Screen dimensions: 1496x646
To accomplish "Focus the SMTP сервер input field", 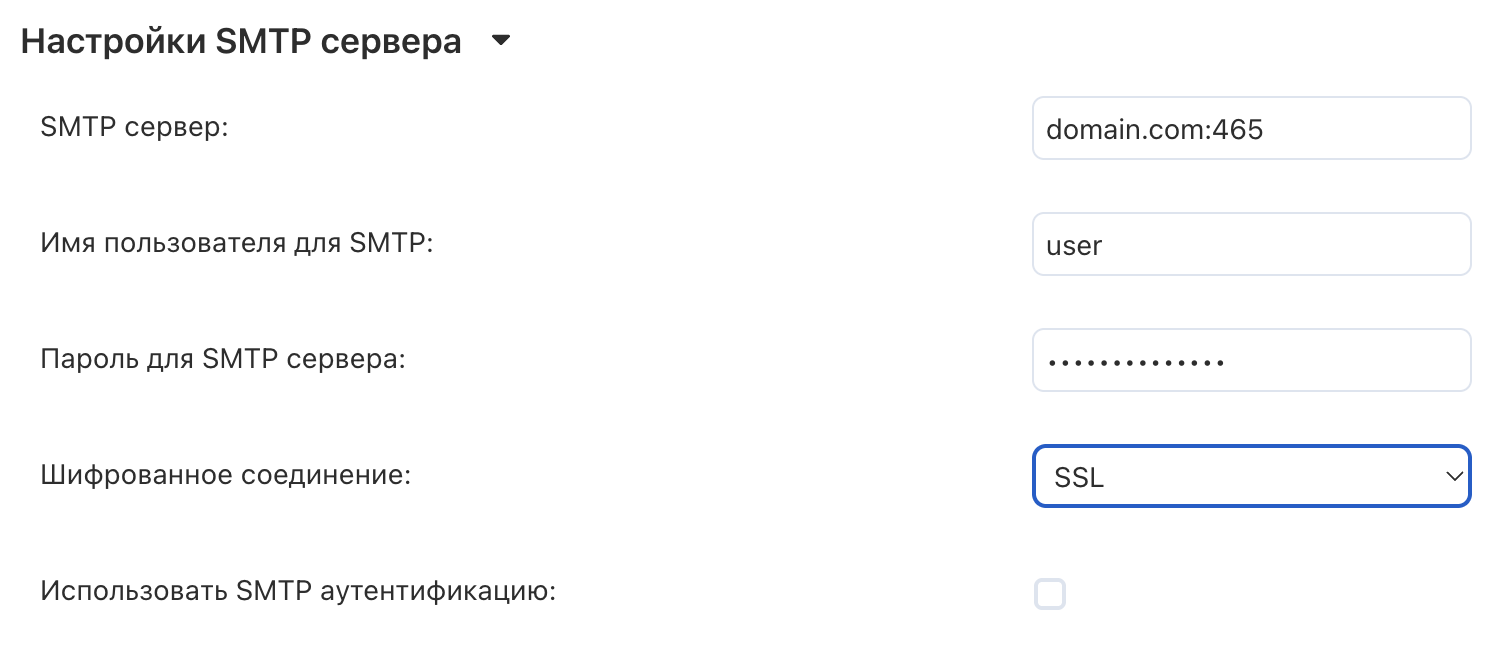I will pos(1251,128).
